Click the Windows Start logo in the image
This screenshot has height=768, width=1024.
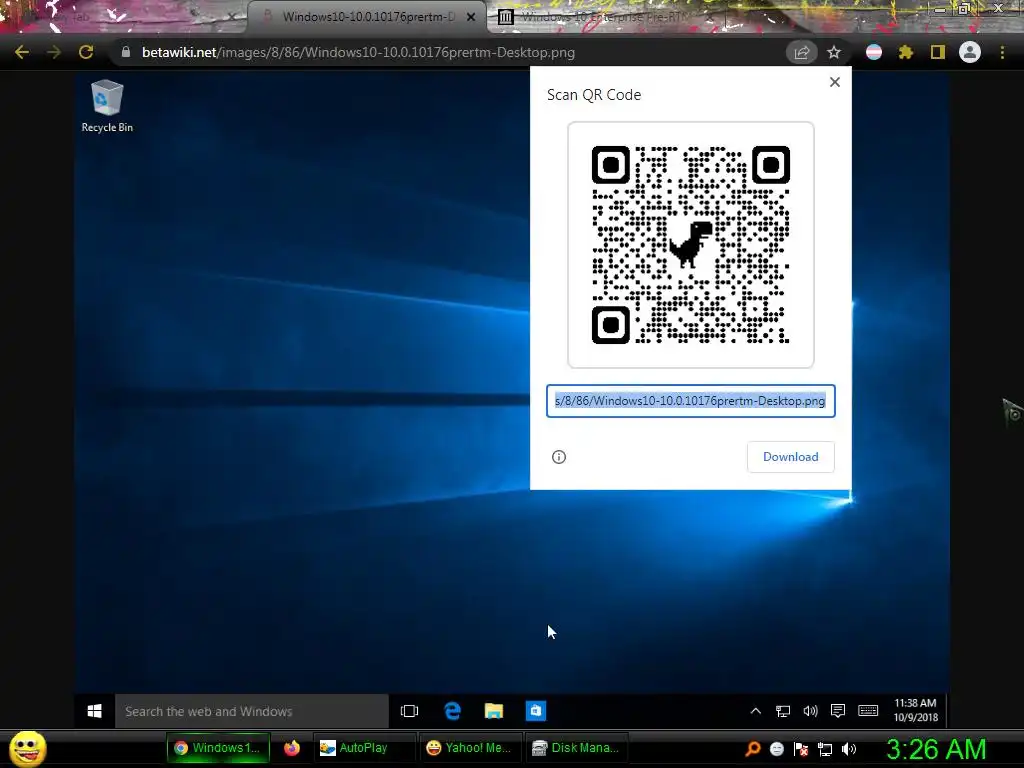pyautogui.click(x=95, y=711)
